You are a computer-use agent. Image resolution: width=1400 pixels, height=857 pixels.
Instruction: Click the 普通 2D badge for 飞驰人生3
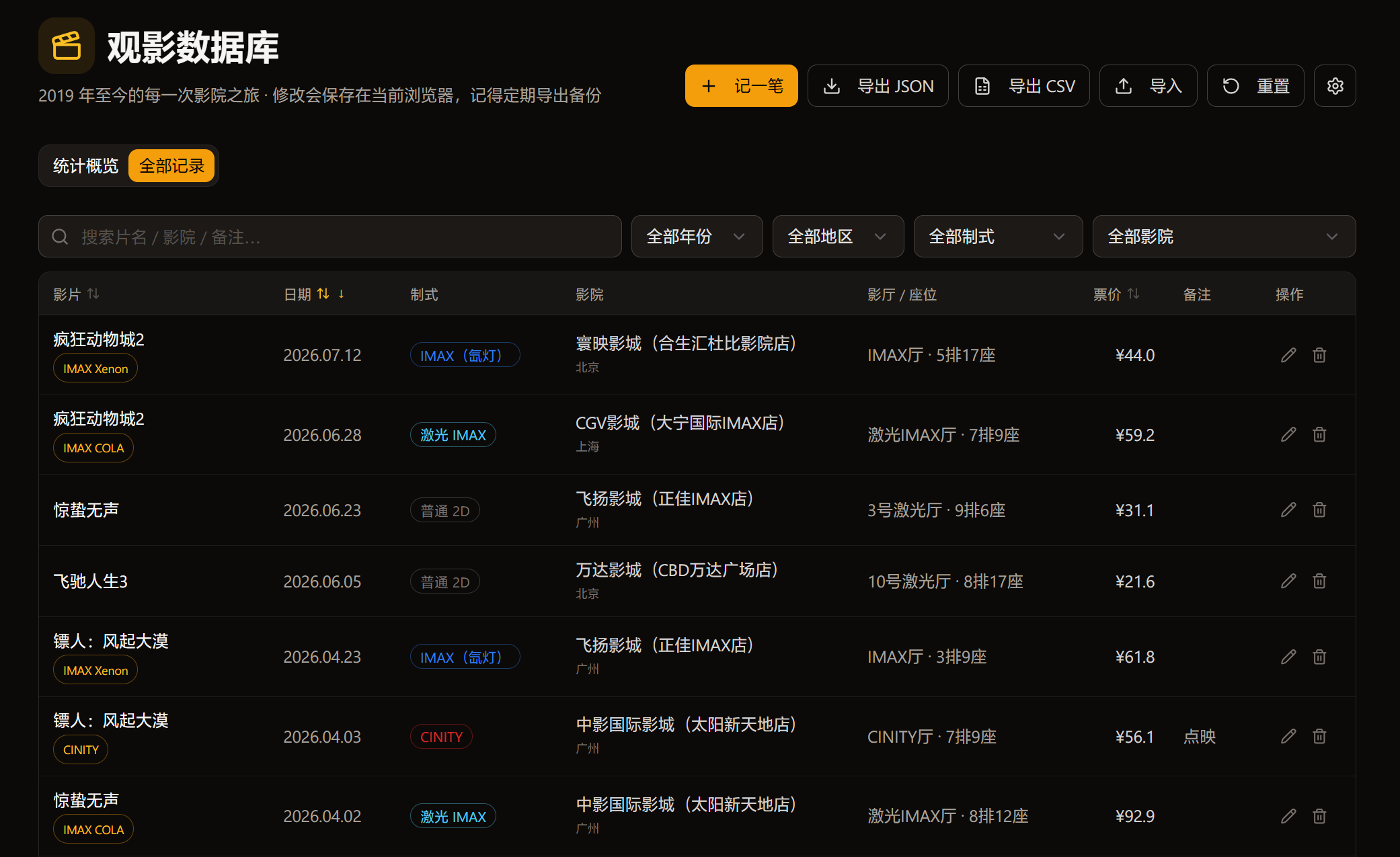(445, 581)
